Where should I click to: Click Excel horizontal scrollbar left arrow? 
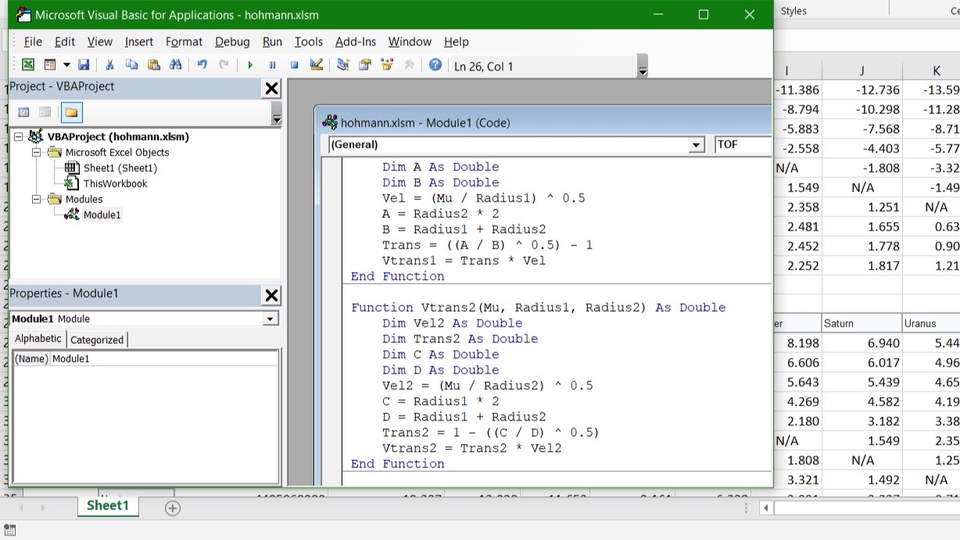tap(766, 508)
